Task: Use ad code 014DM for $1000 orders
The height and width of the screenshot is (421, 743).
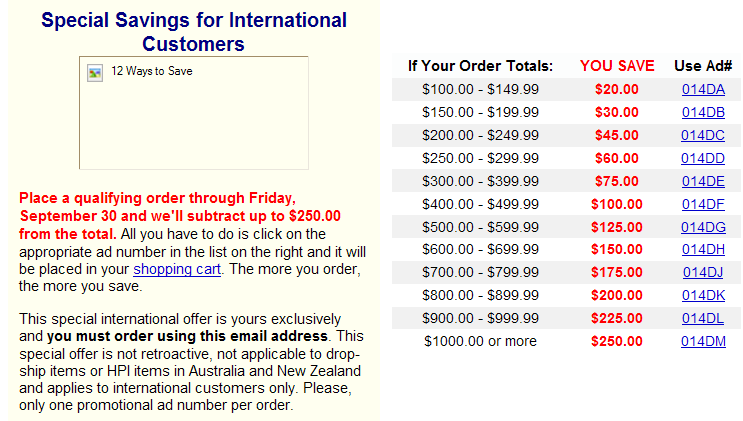Action: click(x=703, y=341)
